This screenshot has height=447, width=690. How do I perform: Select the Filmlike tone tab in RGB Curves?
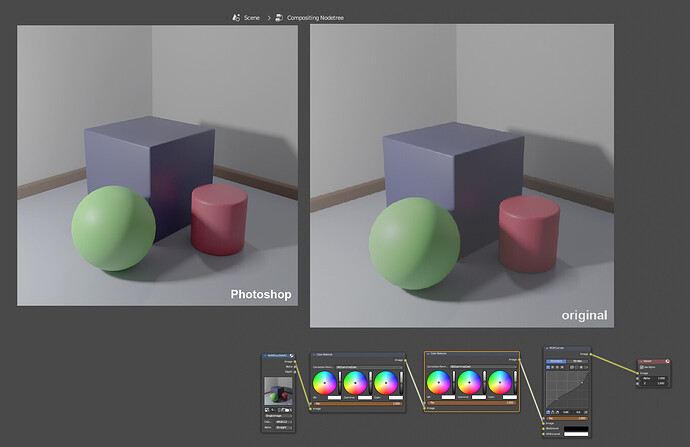coord(578,361)
